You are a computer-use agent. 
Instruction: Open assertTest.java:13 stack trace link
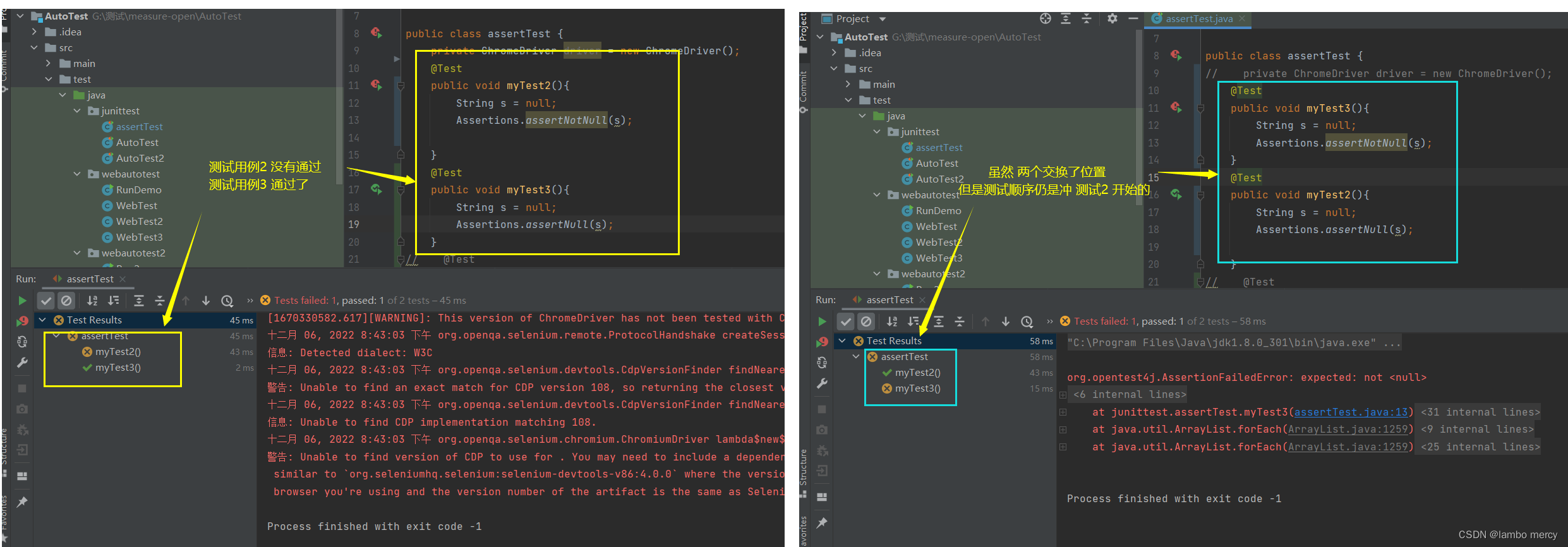[1351, 412]
